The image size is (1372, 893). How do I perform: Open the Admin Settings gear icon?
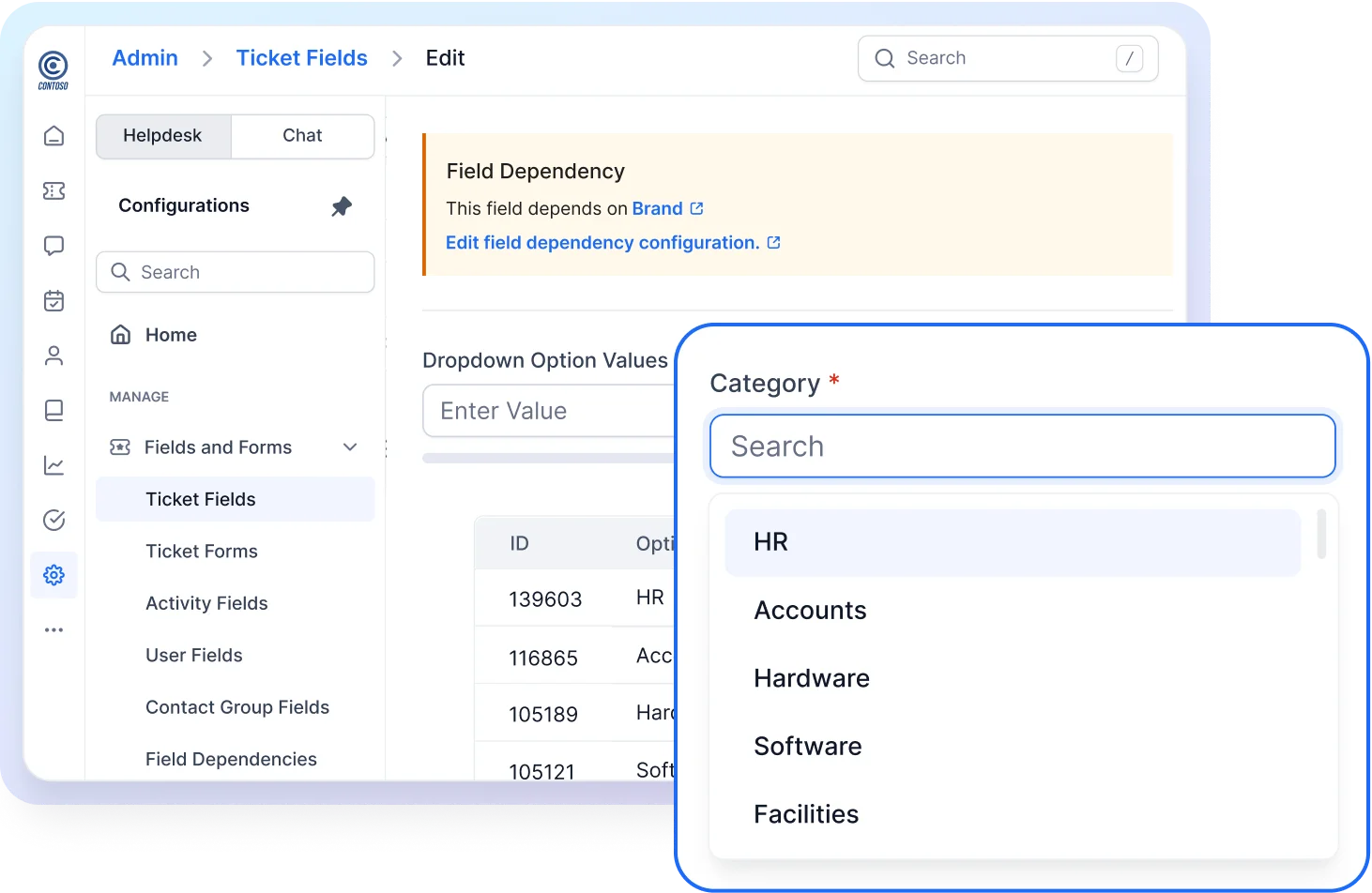click(x=53, y=575)
